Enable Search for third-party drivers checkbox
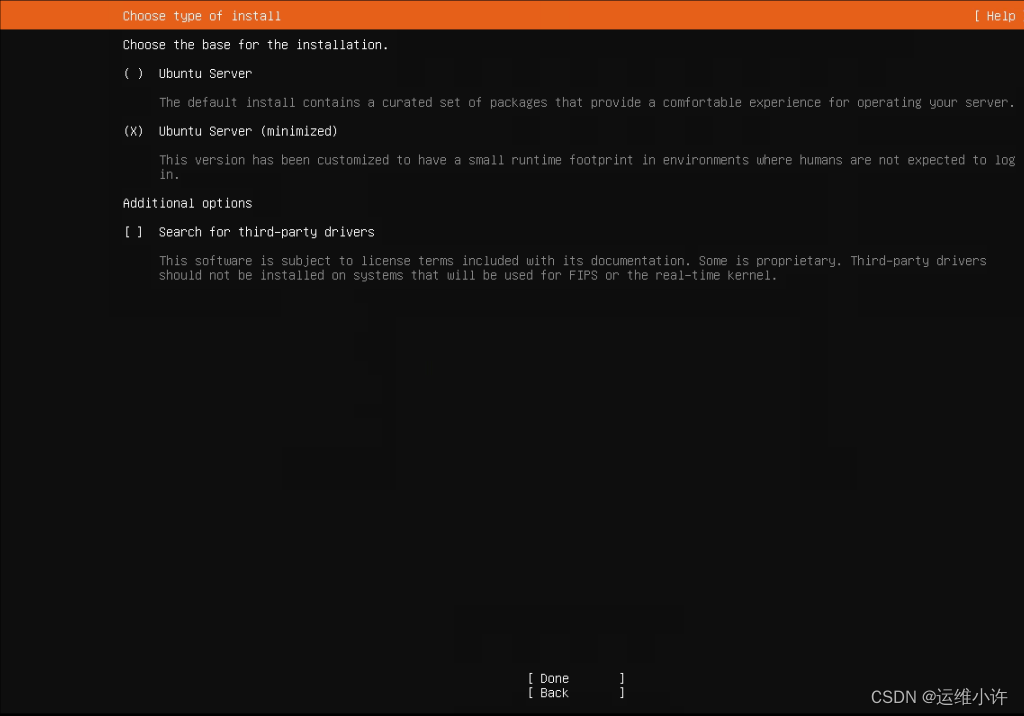1024x716 pixels. (x=133, y=232)
